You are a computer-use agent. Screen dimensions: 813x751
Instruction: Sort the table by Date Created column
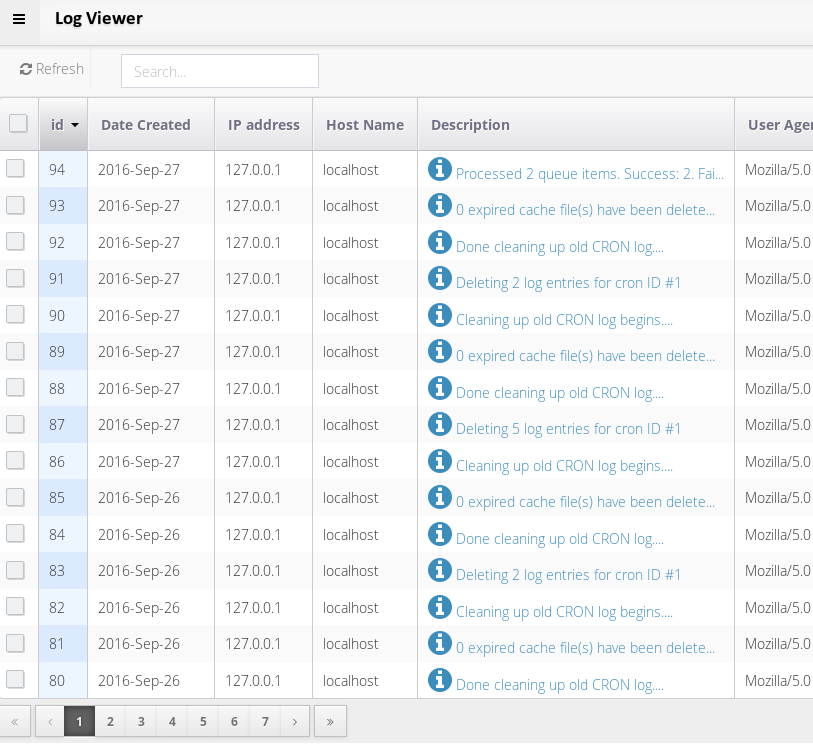[145, 125]
